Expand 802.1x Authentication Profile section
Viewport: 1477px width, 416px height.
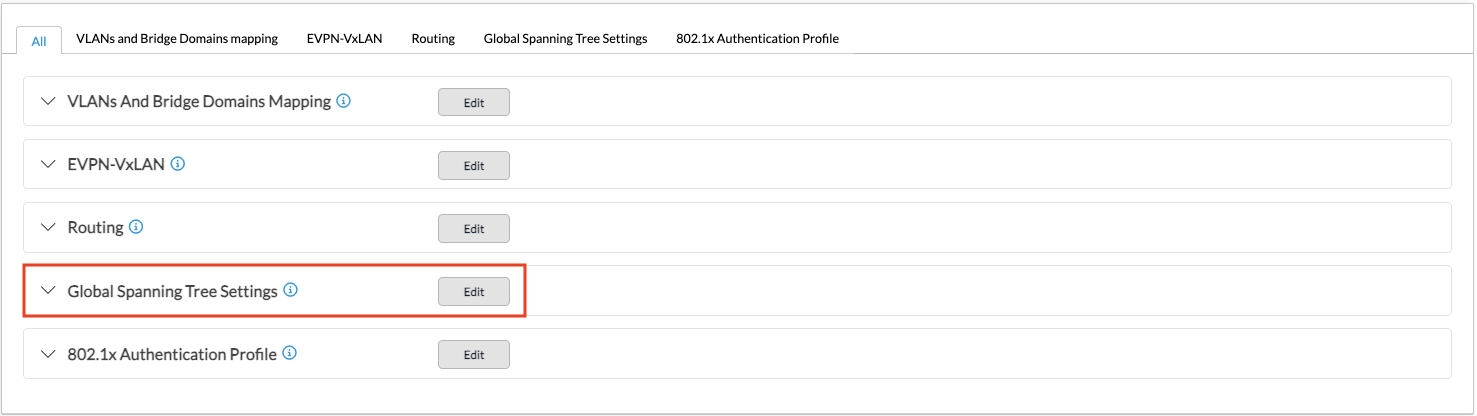48,354
